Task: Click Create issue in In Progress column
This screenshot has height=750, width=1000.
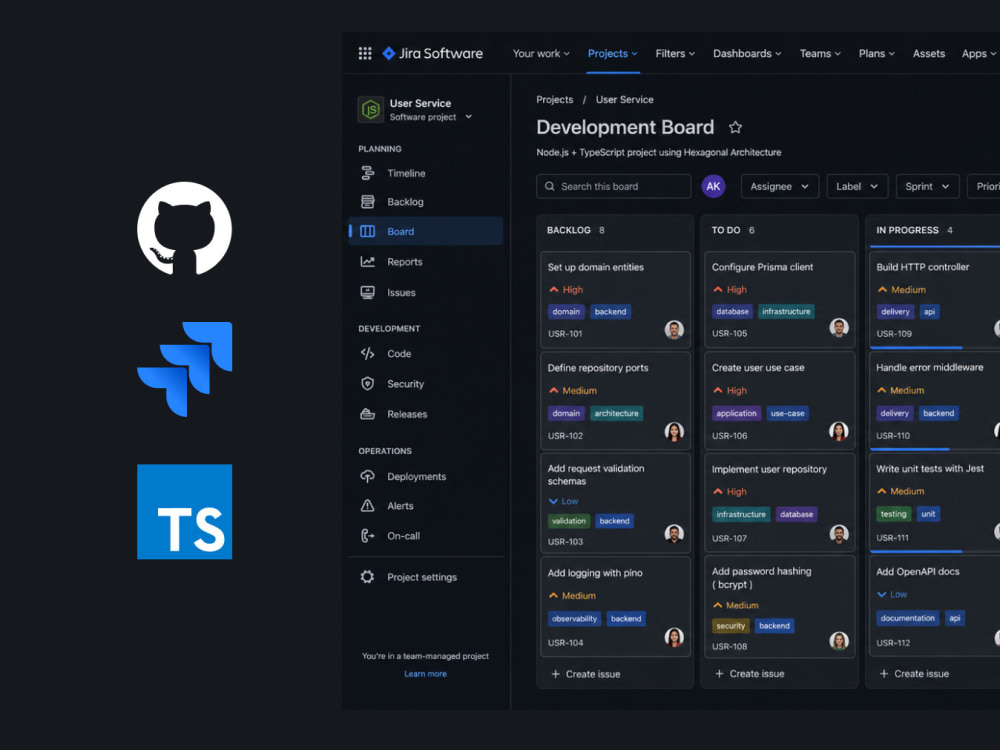Action: coord(914,673)
